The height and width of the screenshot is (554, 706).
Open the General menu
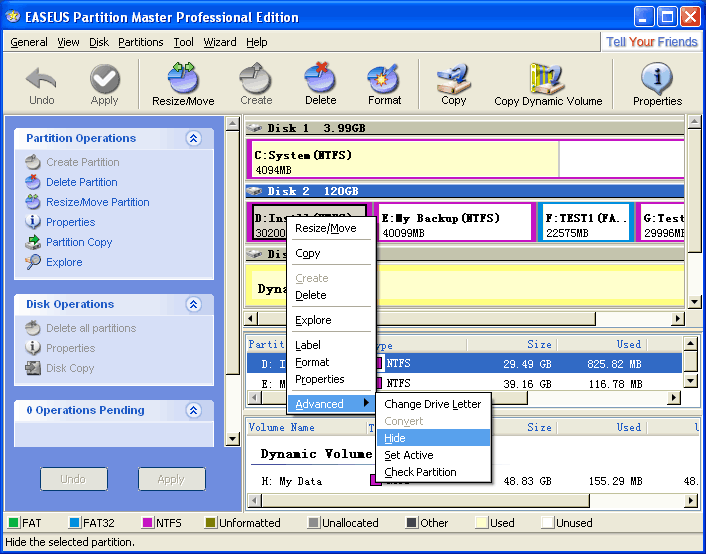click(x=29, y=42)
